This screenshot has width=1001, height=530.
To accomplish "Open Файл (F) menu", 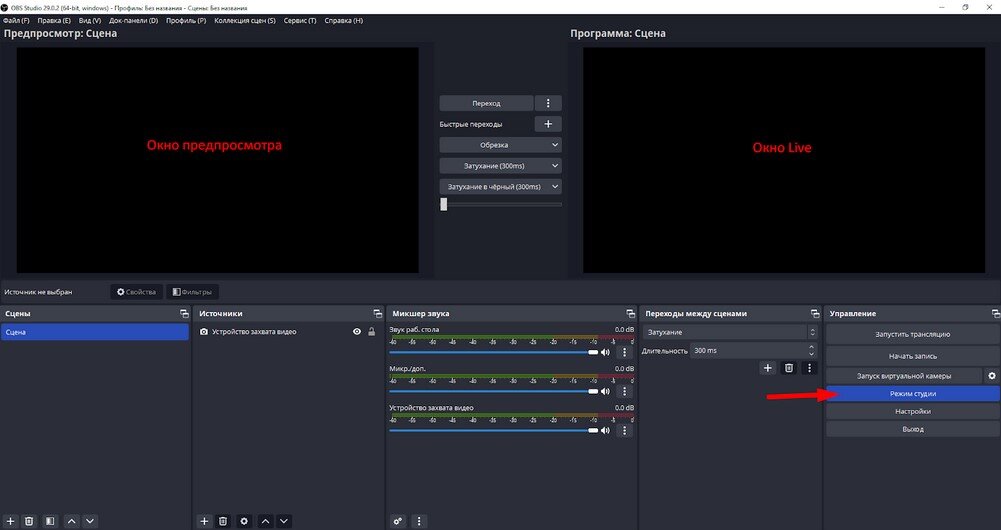I will [x=16, y=20].
